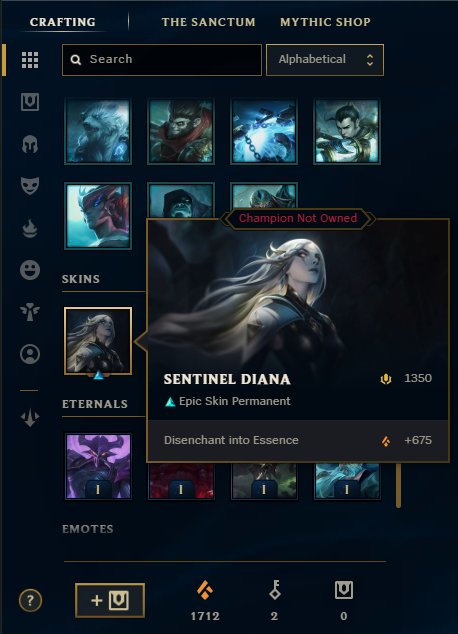This screenshot has width=458, height=634.
Task: Select the Sentinel Diana skin thumbnail
Action: click(x=98, y=341)
